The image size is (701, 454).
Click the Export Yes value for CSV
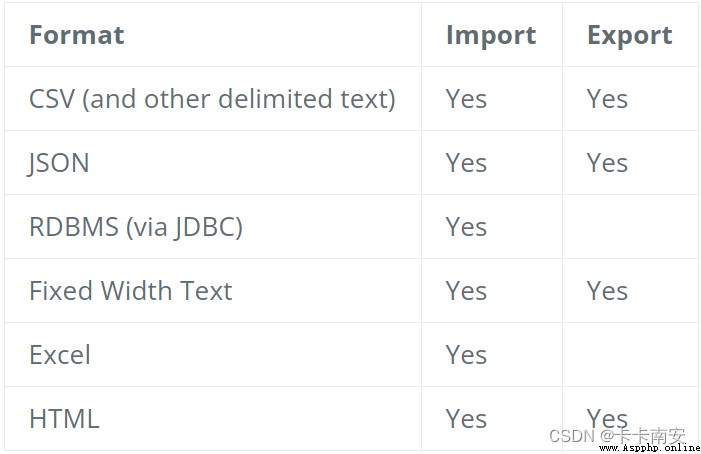click(607, 99)
